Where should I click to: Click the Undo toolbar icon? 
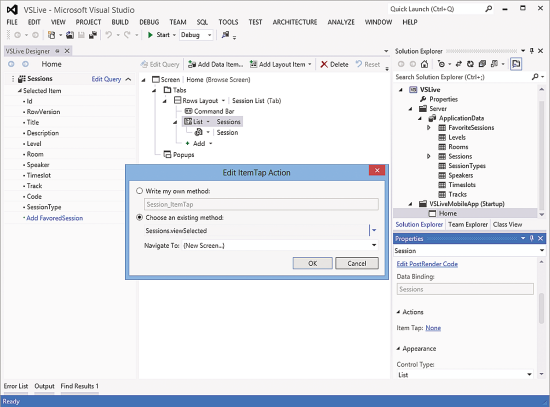(109, 35)
